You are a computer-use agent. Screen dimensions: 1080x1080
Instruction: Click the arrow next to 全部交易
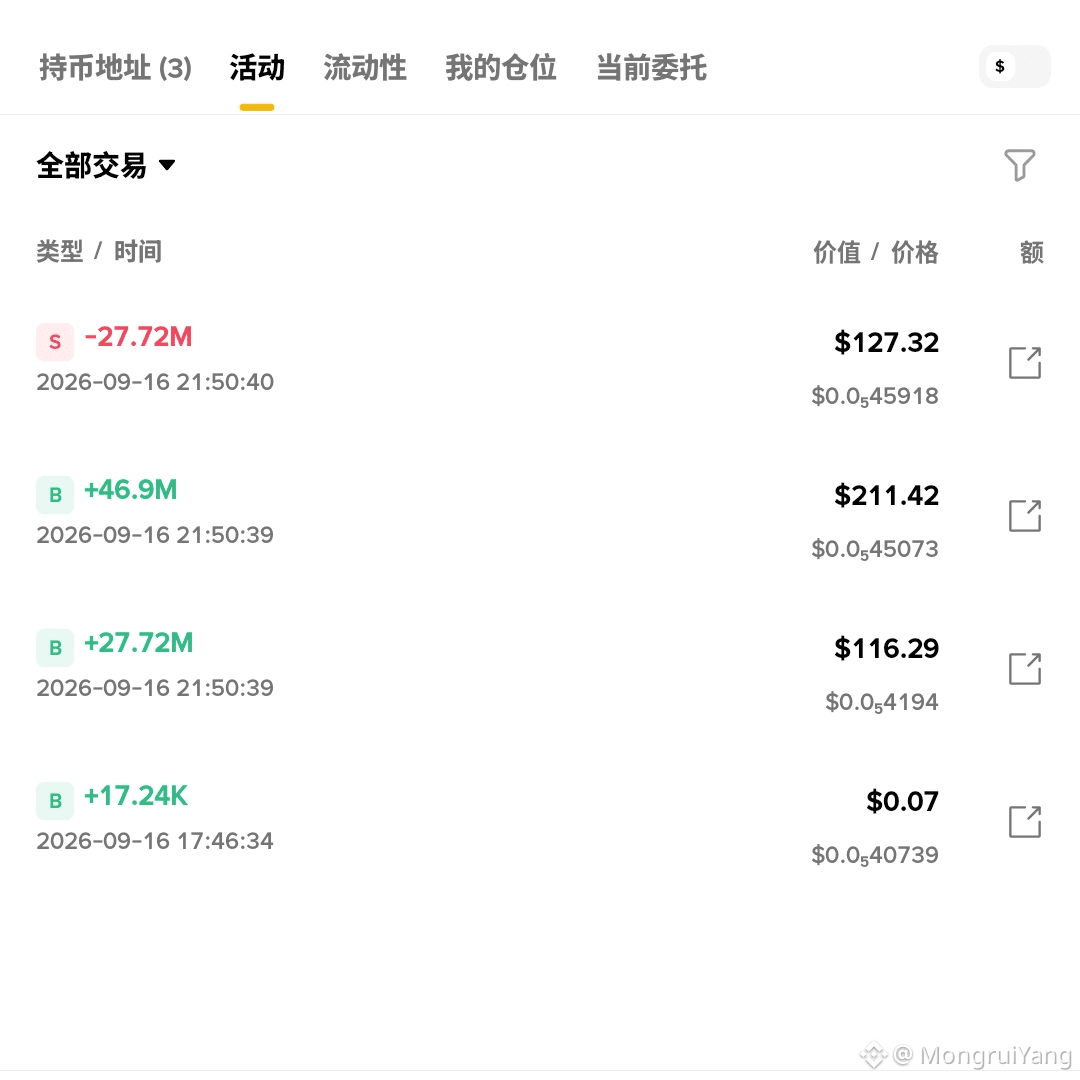[x=167, y=165]
